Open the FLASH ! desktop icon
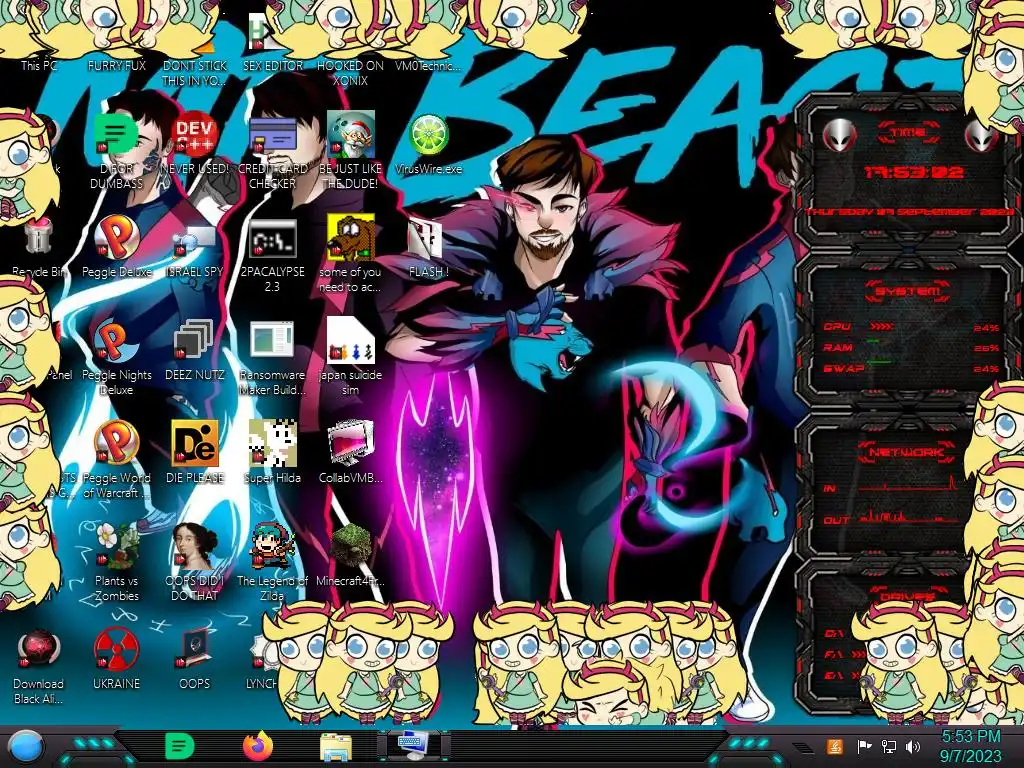 tap(426, 239)
